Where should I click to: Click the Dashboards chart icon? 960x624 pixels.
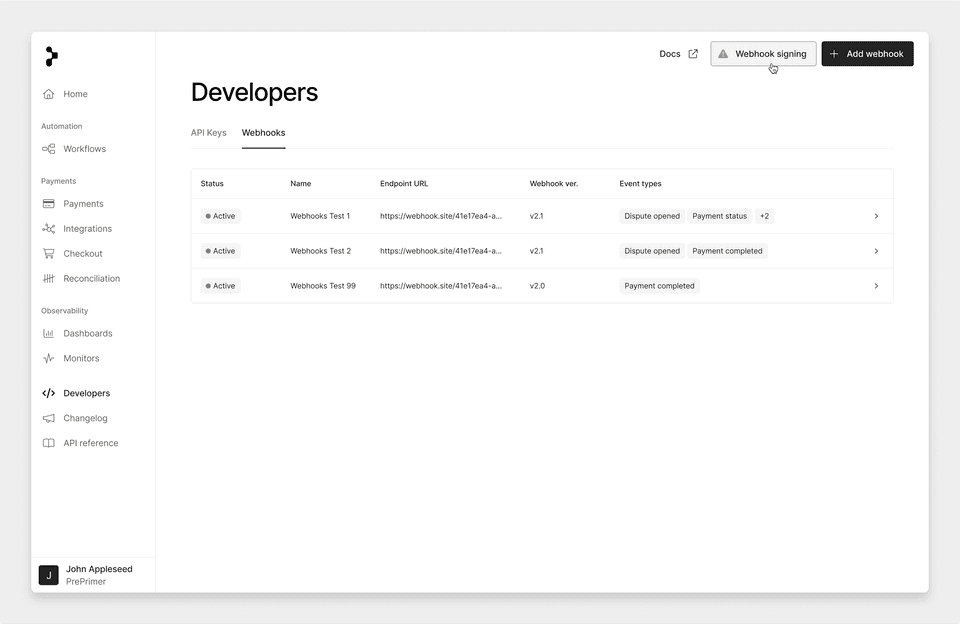click(x=48, y=333)
